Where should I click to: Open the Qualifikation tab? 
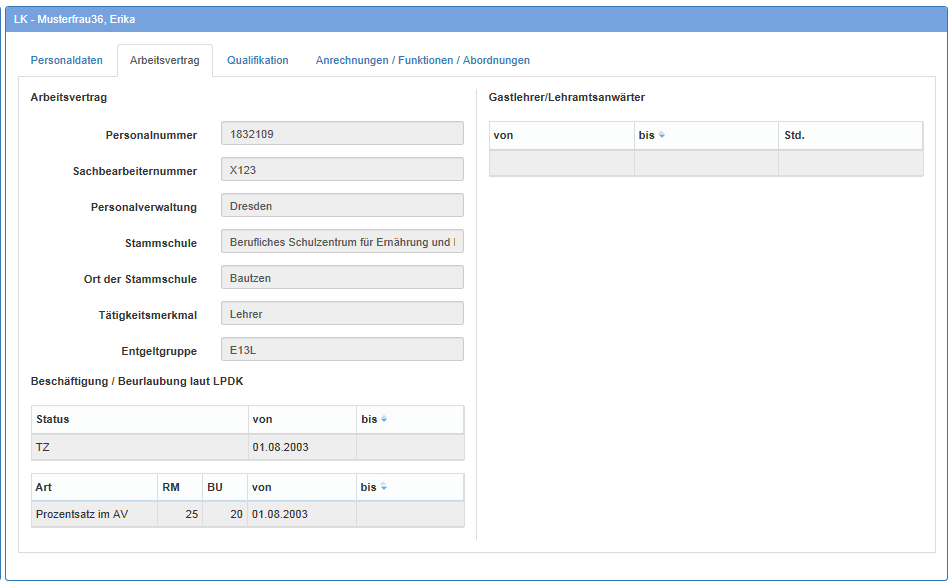[257, 60]
